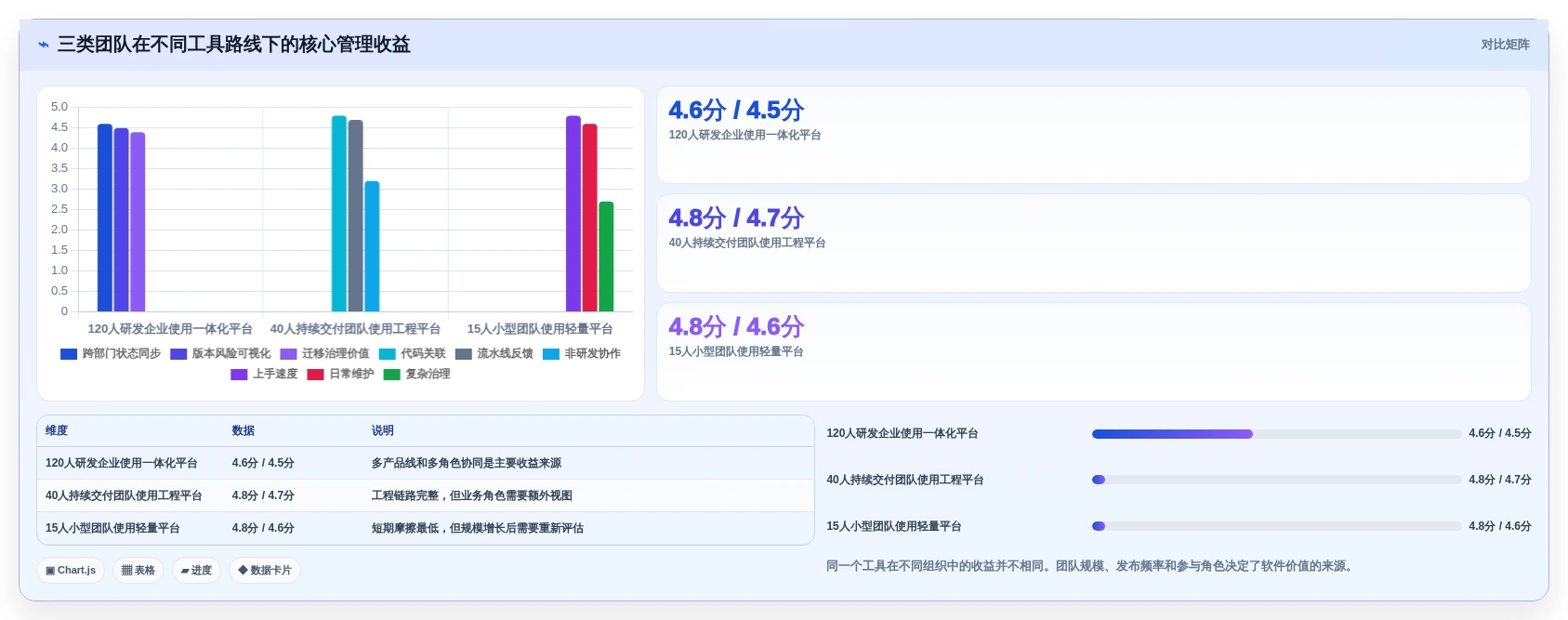Toggle the 上手速度 legend entry
Image resolution: width=1568 pixels, height=620 pixels.
(264, 374)
